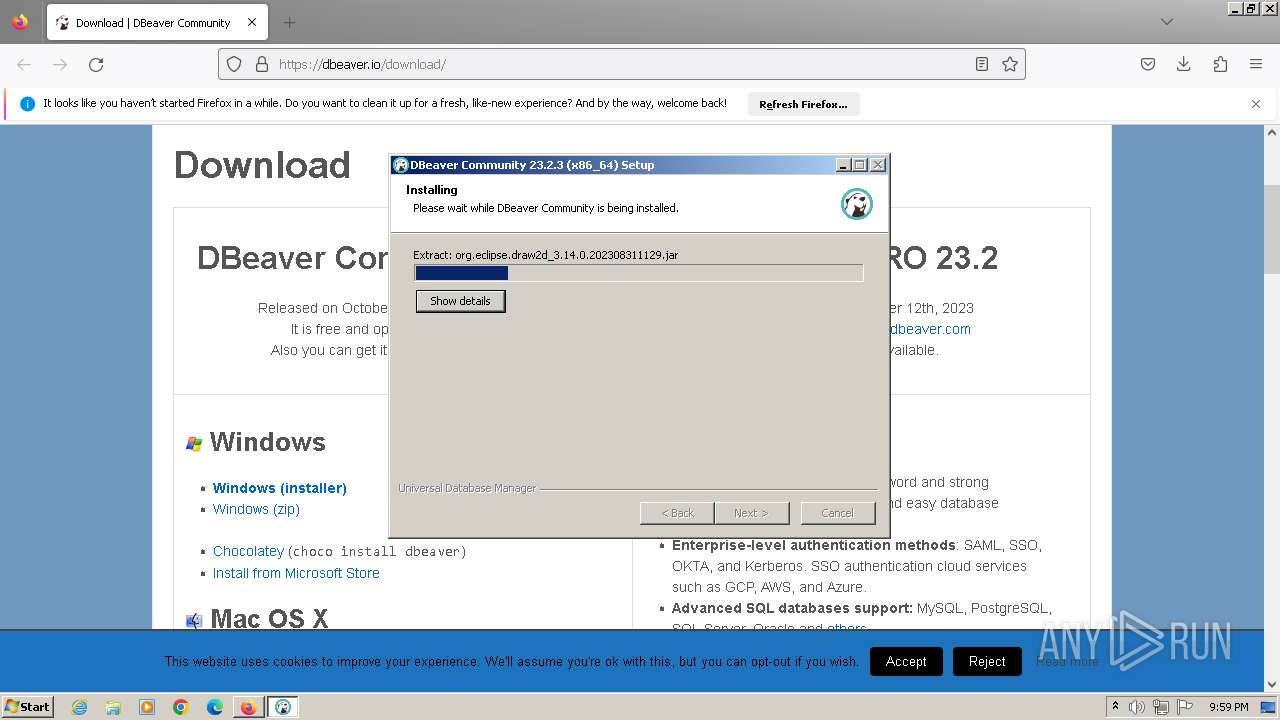Open the volume speaker tray icon
Viewport: 1280px width, 720px height.
click(1137, 707)
